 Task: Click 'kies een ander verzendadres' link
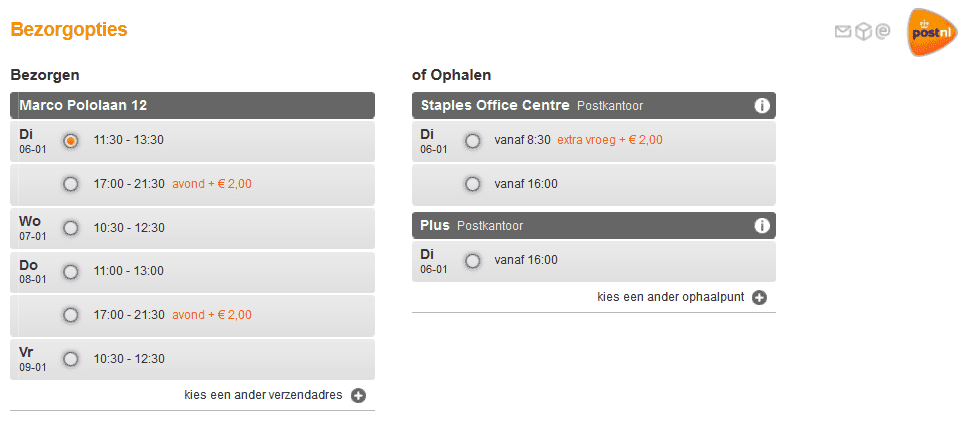[x=263, y=395]
